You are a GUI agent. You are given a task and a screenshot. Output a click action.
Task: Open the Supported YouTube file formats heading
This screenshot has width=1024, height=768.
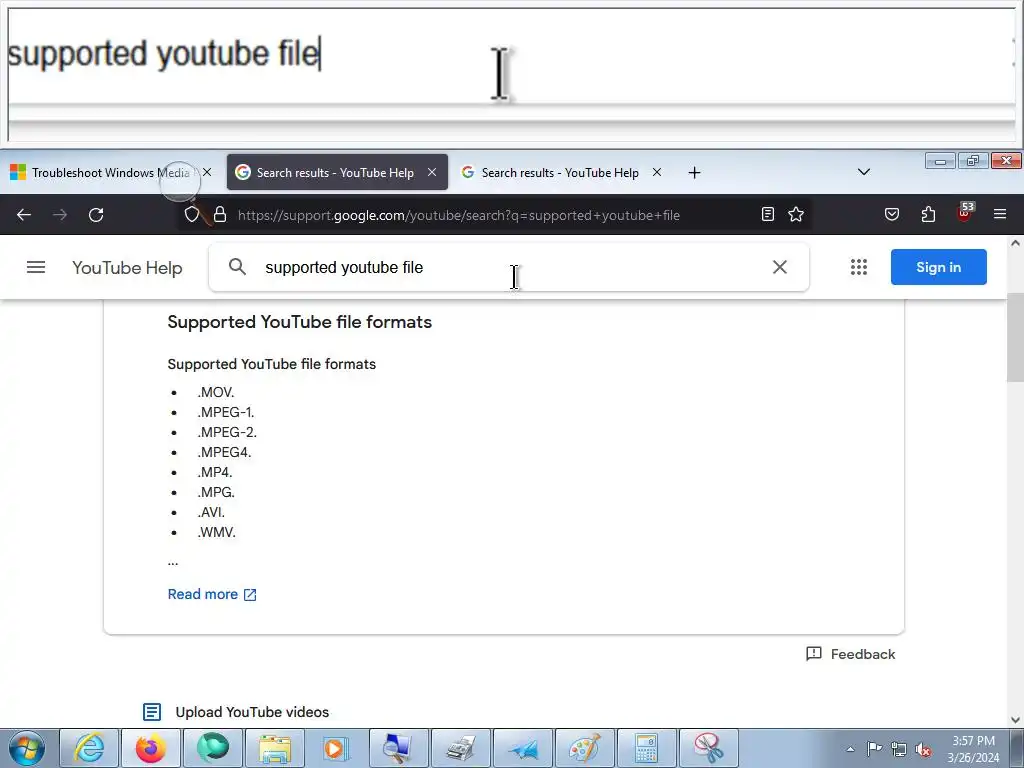click(x=300, y=322)
